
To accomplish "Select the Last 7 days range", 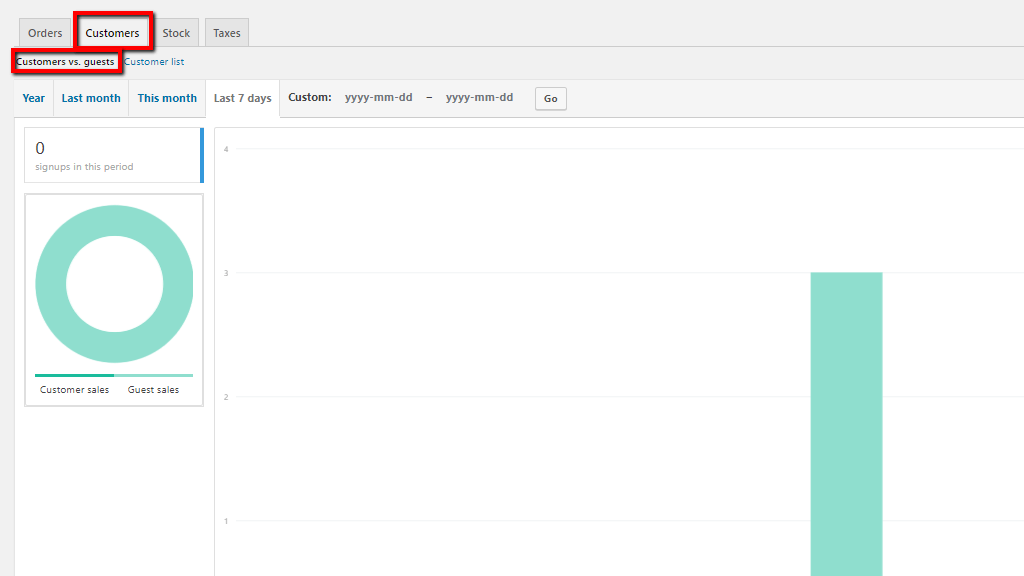I will [x=243, y=98].
